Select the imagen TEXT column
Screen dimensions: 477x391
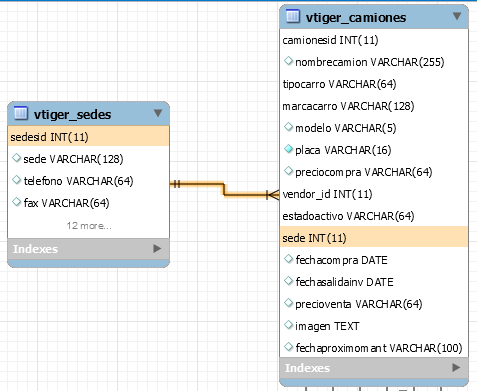pyautogui.click(x=374, y=326)
